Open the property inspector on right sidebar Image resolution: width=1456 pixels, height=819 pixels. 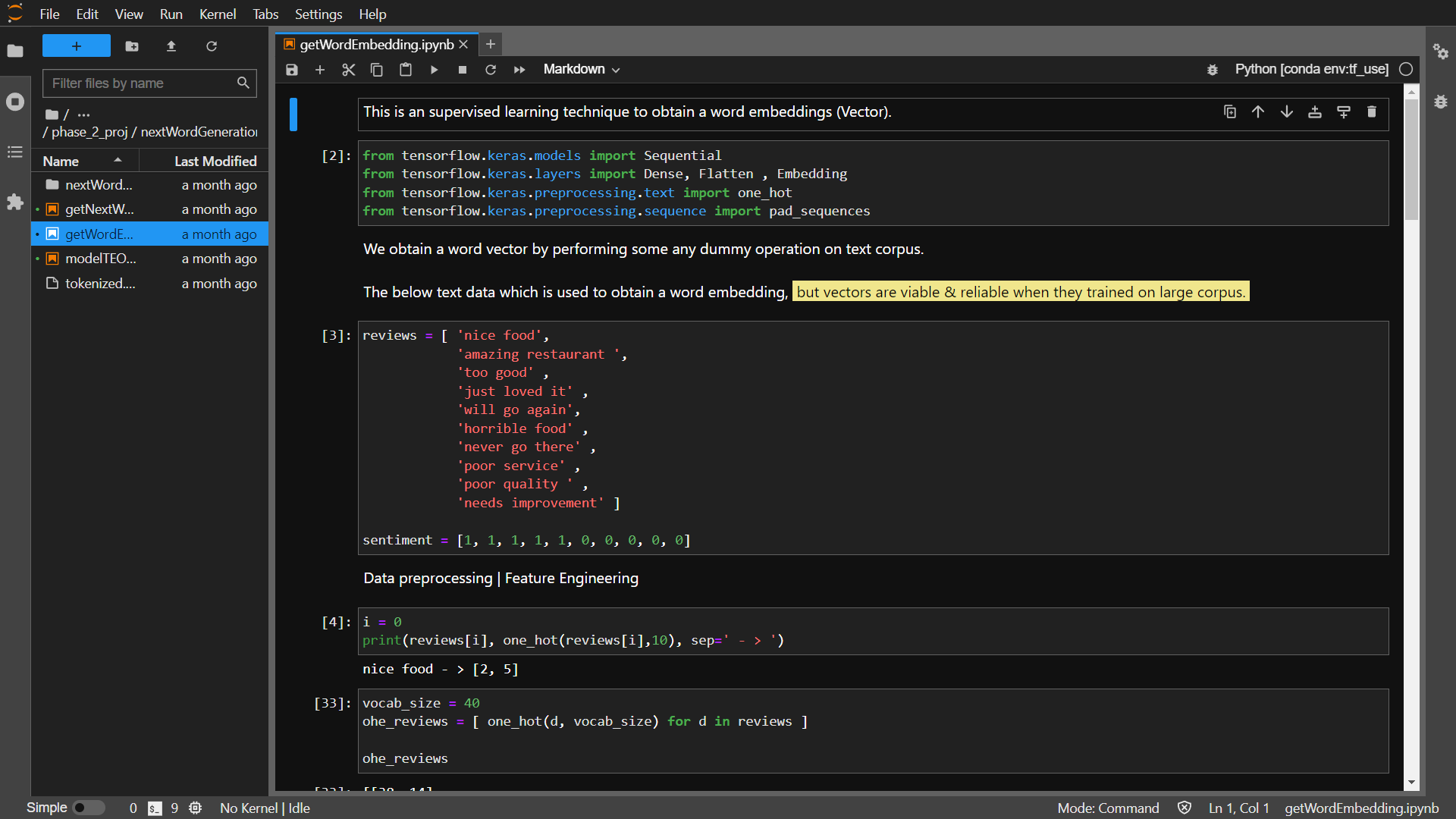[1441, 52]
